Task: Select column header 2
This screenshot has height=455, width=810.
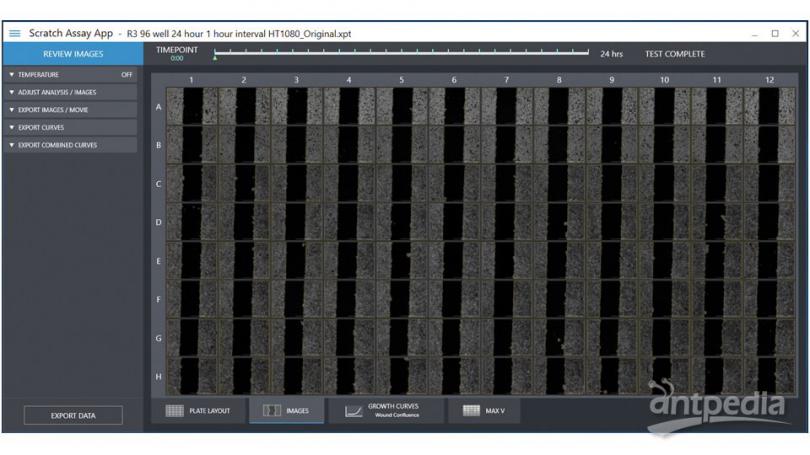Action: pos(244,80)
